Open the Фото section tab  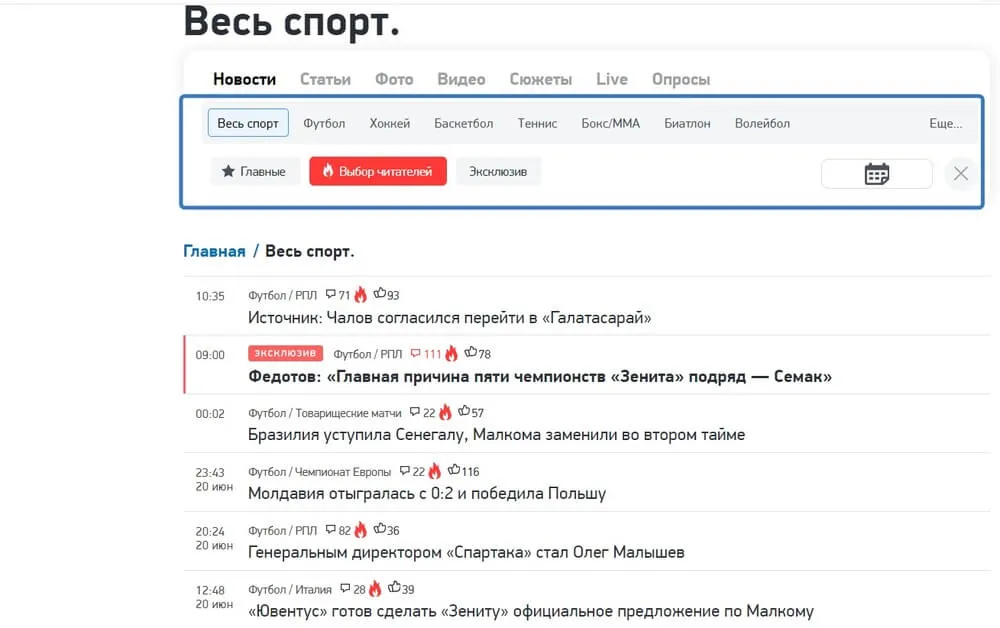(x=394, y=79)
